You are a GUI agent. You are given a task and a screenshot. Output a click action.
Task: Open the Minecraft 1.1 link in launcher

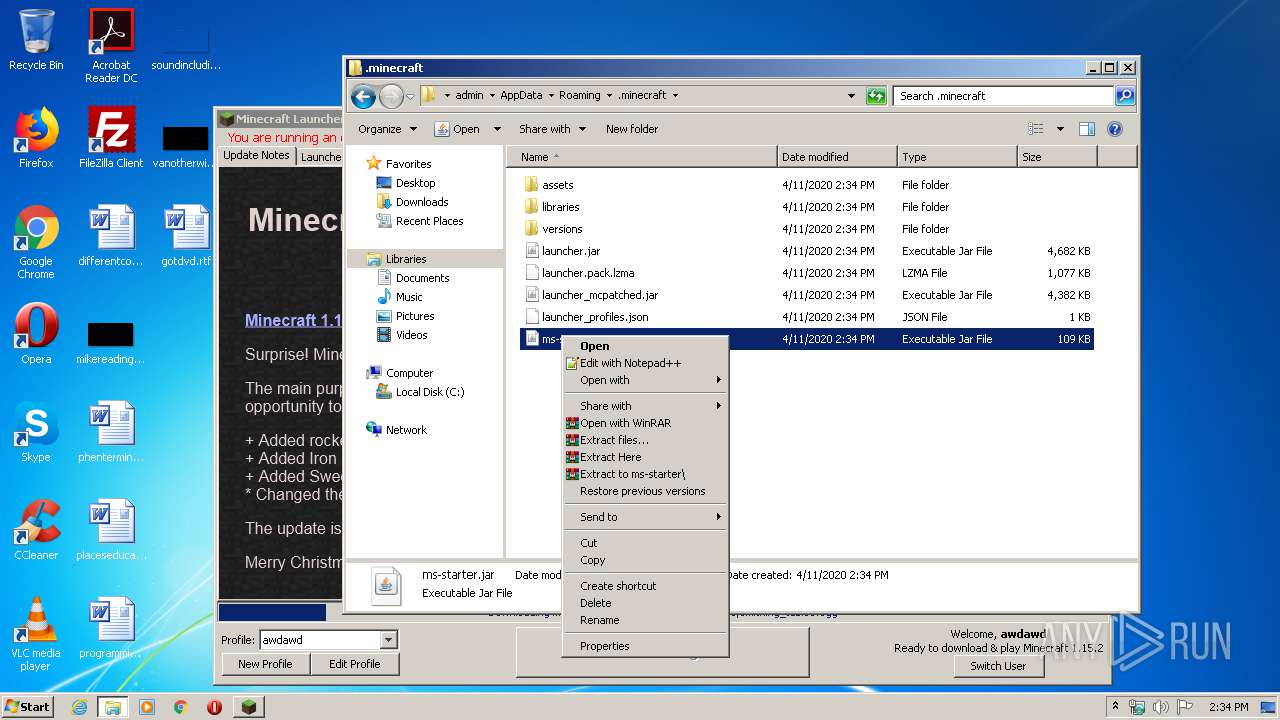pos(293,321)
